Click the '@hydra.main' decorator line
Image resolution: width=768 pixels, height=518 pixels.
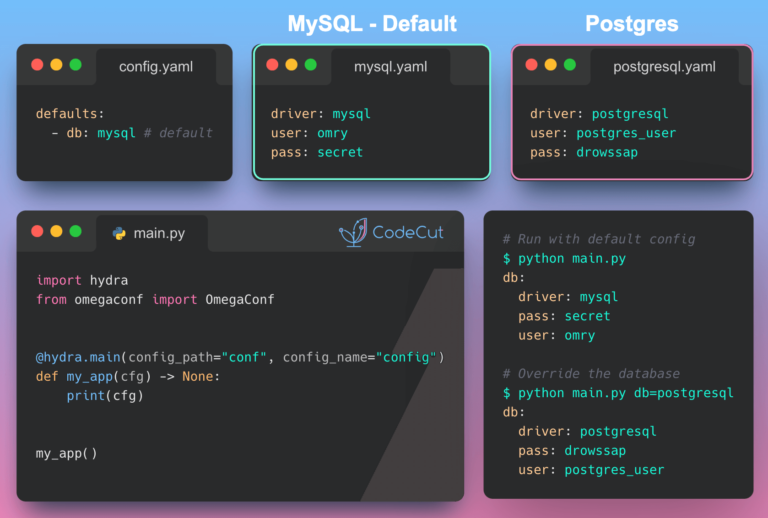(x=240, y=357)
